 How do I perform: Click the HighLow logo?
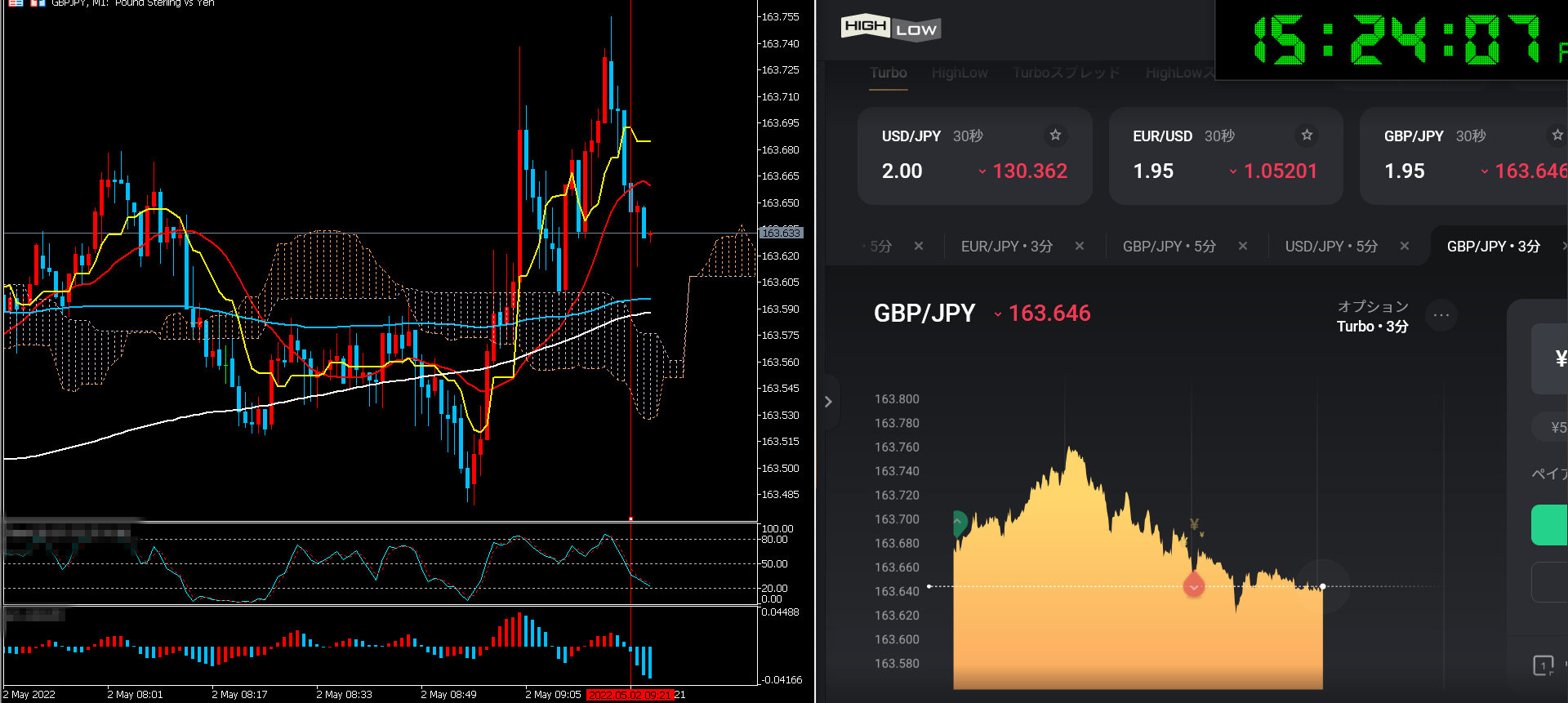click(x=890, y=29)
